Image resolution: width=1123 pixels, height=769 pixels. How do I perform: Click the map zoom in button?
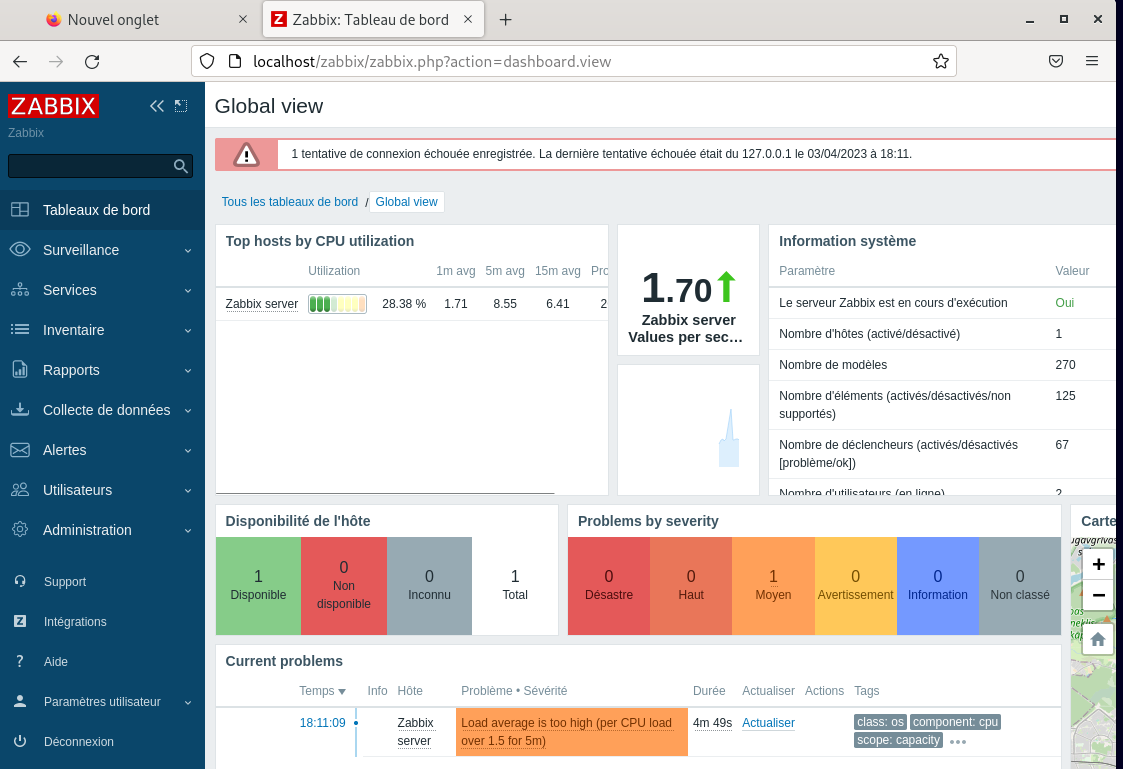point(1098,564)
